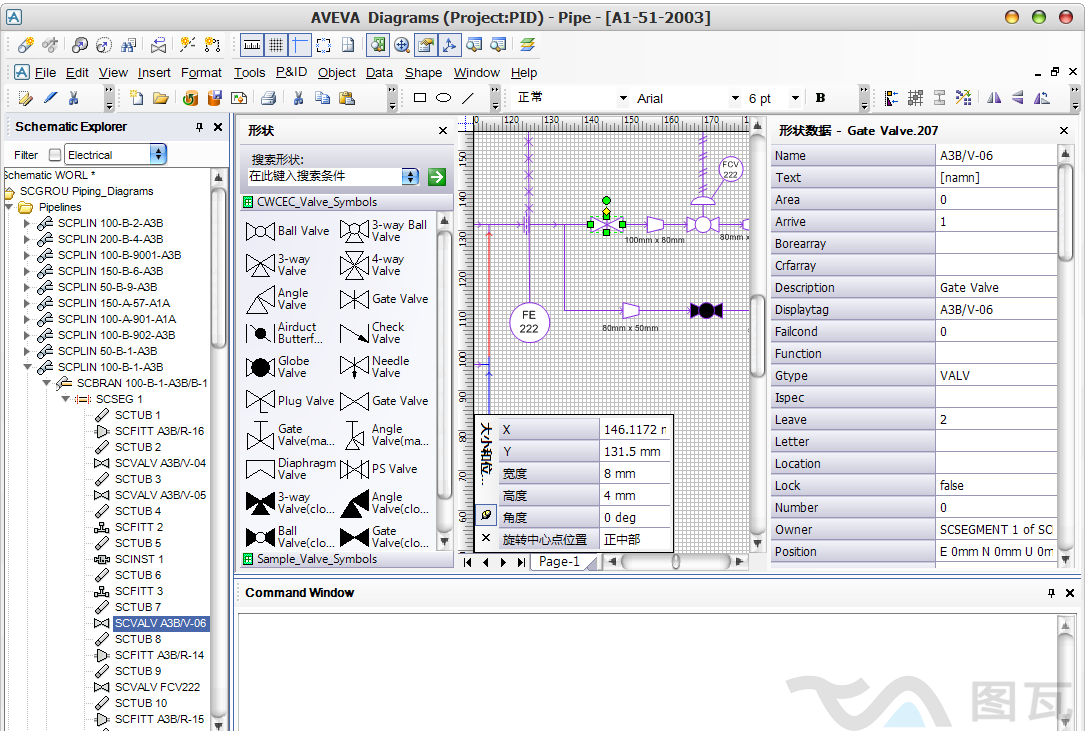Close the shape data panel for Gate Valve.207
Screen dimensions: 1085x731
pos(1064,130)
